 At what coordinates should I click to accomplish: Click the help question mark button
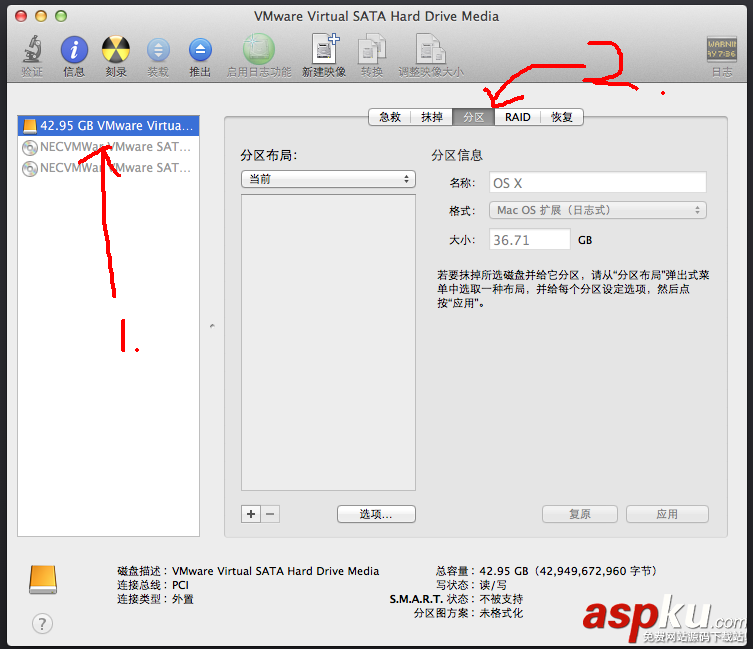[42, 624]
